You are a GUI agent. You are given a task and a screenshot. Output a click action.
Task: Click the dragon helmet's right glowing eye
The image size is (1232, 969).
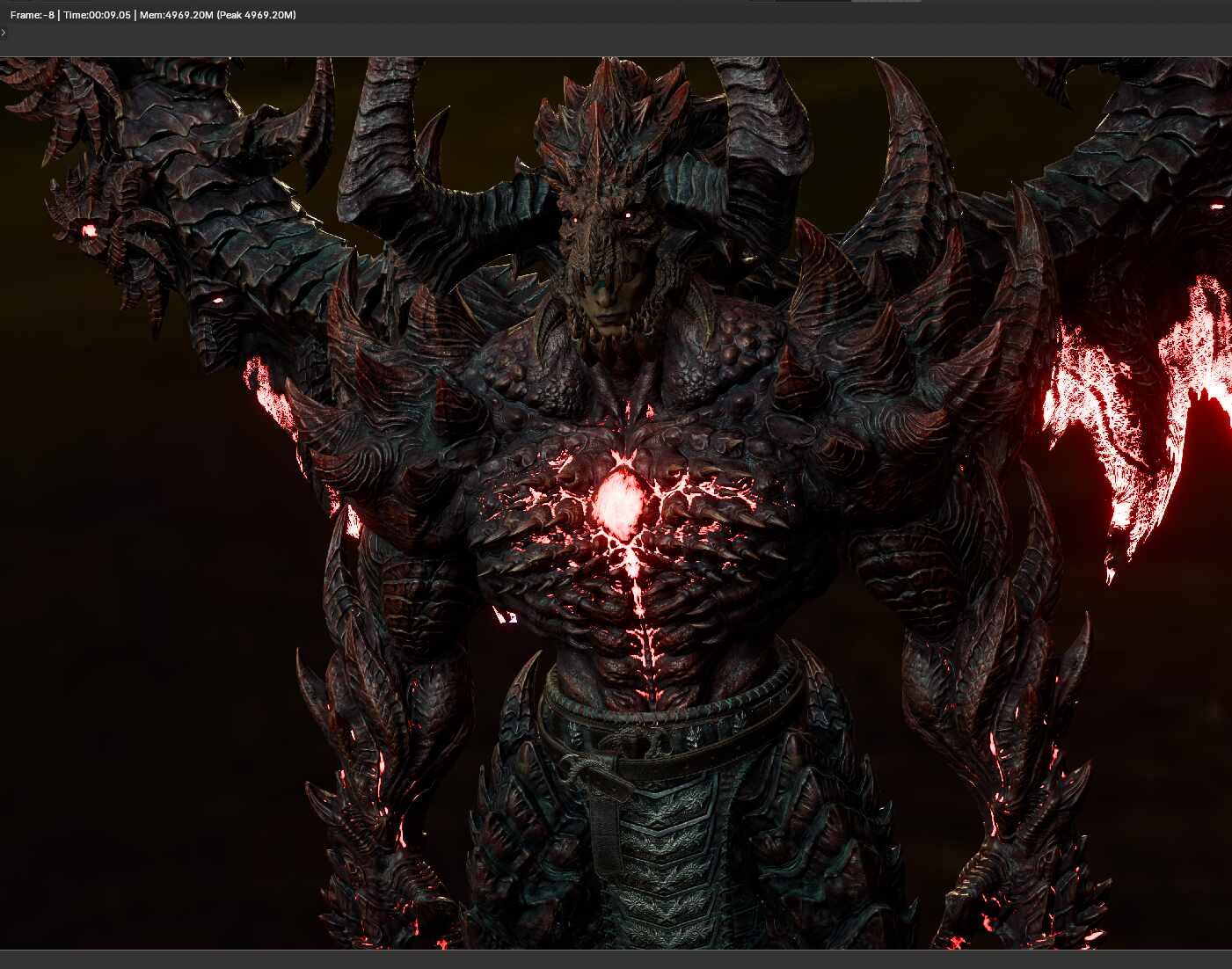pos(628,215)
